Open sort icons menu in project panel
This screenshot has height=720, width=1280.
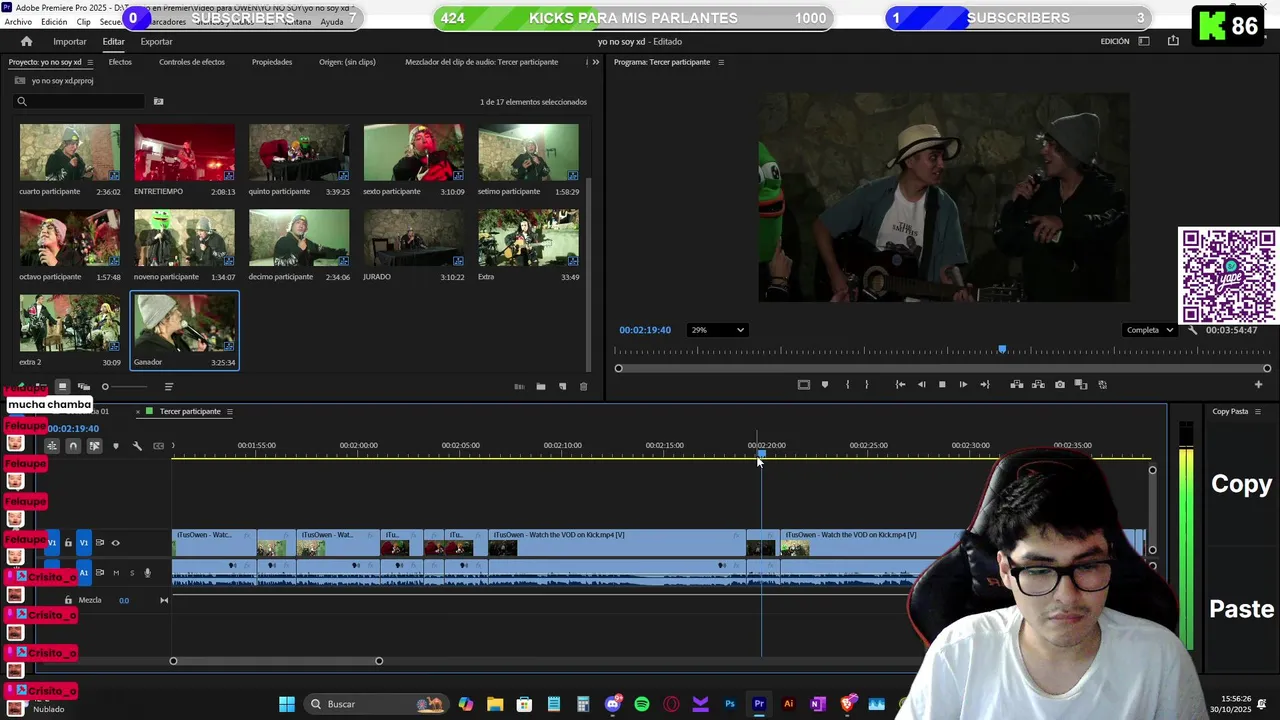pyautogui.click(x=168, y=387)
